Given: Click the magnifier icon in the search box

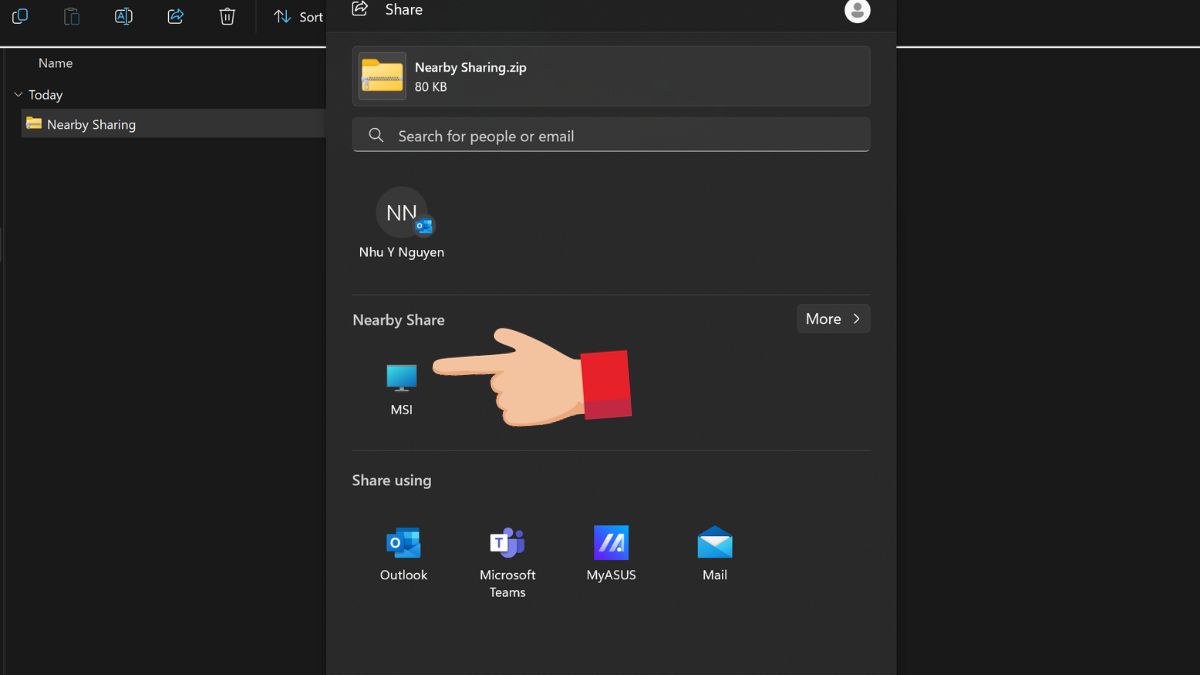Looking at the screenshot, I should pyautogui.click(x=376, y=135).
